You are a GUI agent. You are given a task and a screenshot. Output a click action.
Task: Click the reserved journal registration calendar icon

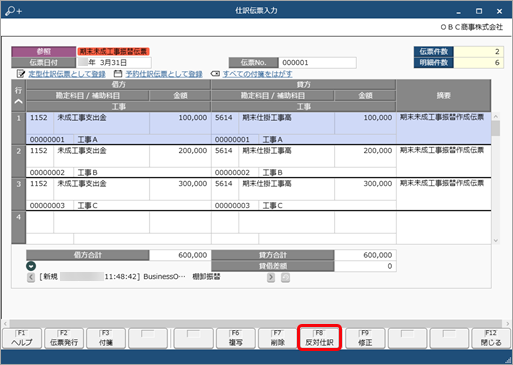click(118, 74)
